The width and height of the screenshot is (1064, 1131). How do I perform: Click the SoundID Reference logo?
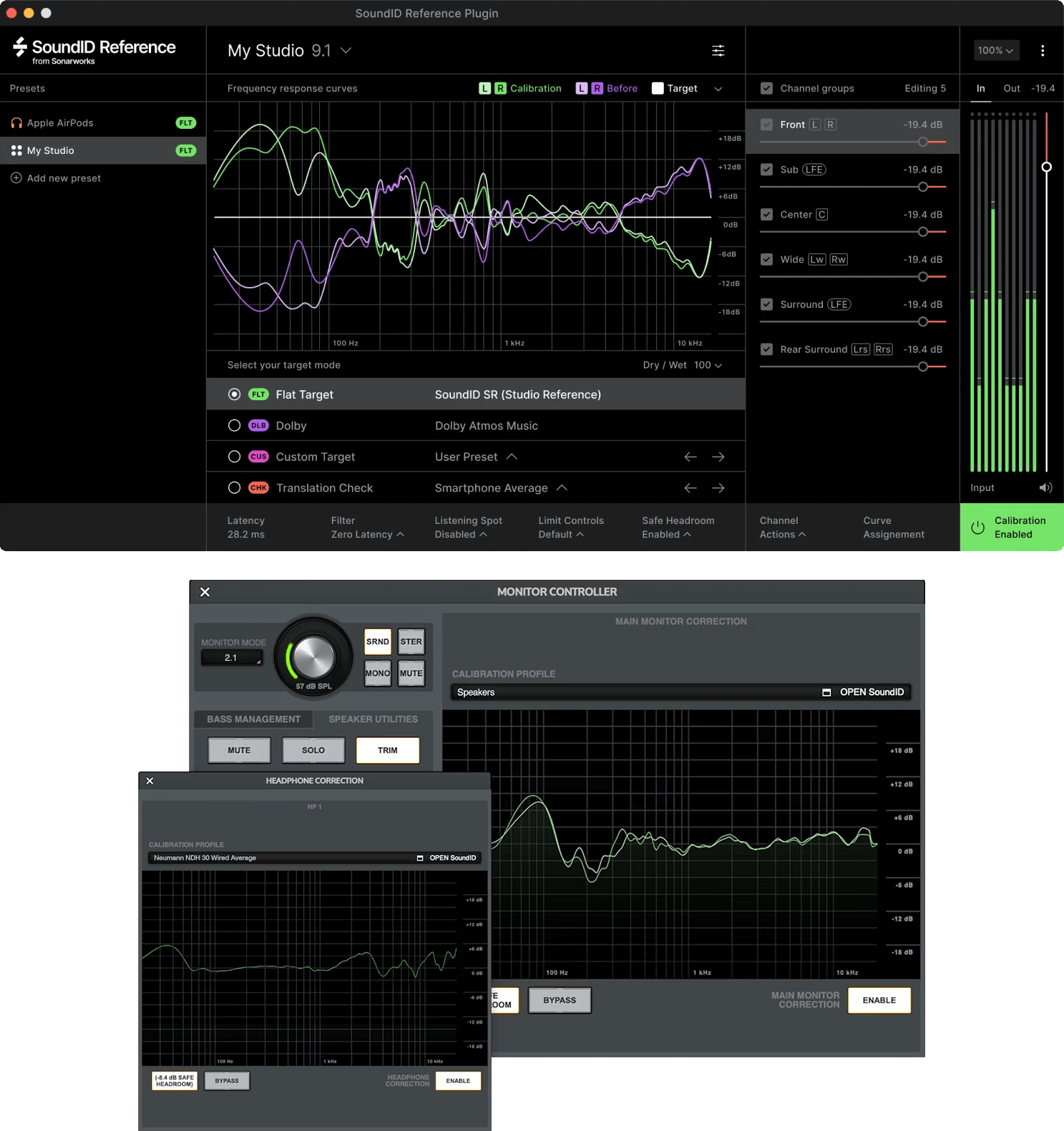point(94,50)
